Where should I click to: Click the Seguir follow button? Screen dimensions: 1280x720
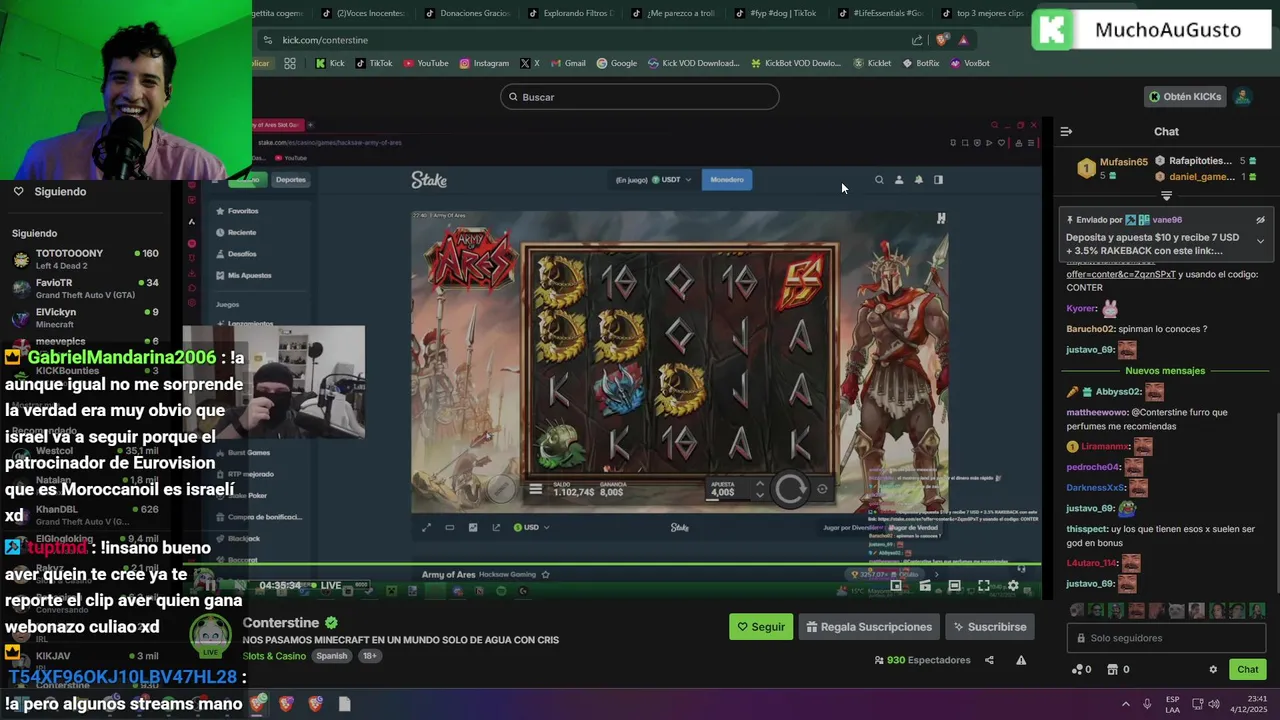pos(761,627)
